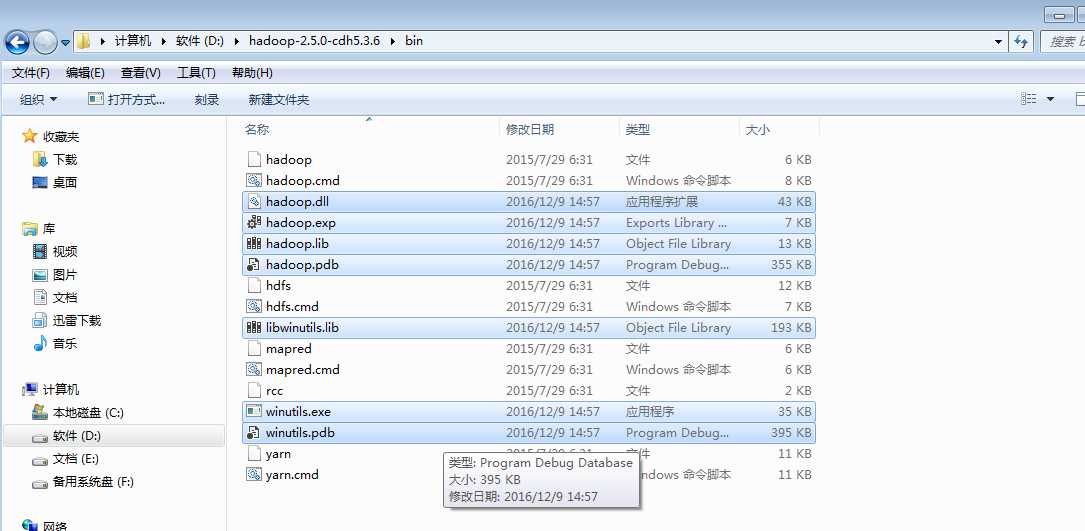Select the hadoop.cmd script icon

(x=254, y=181)
